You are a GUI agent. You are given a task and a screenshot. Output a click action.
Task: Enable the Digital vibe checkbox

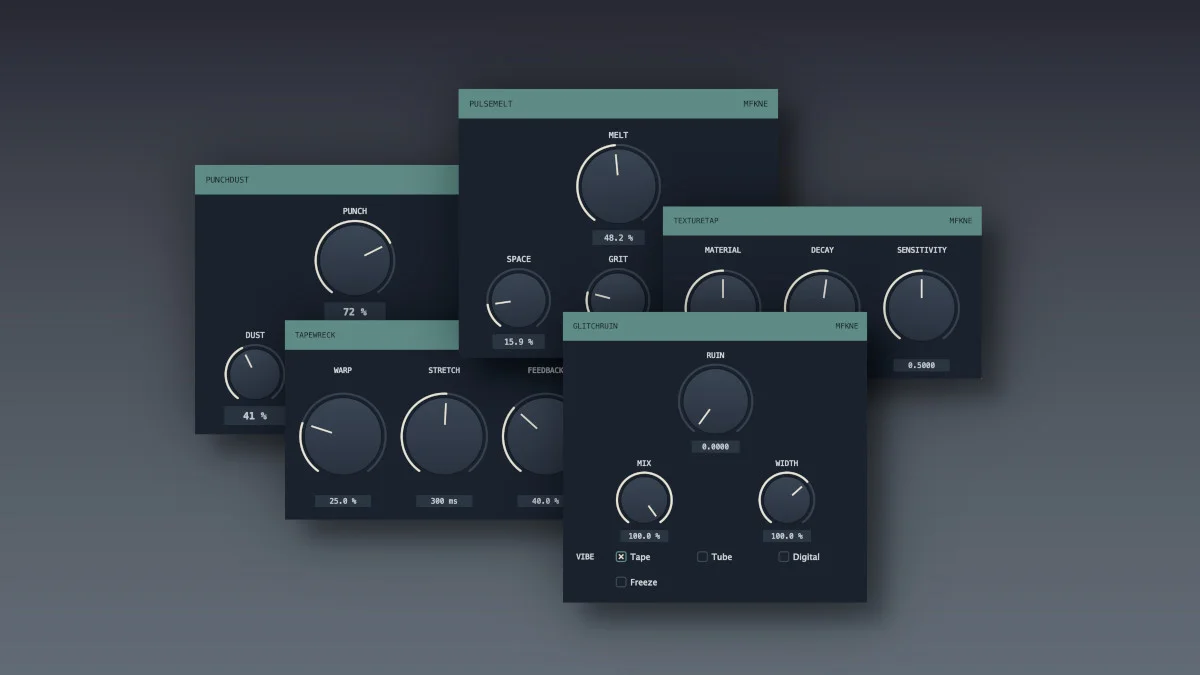(x=784, y=557)
